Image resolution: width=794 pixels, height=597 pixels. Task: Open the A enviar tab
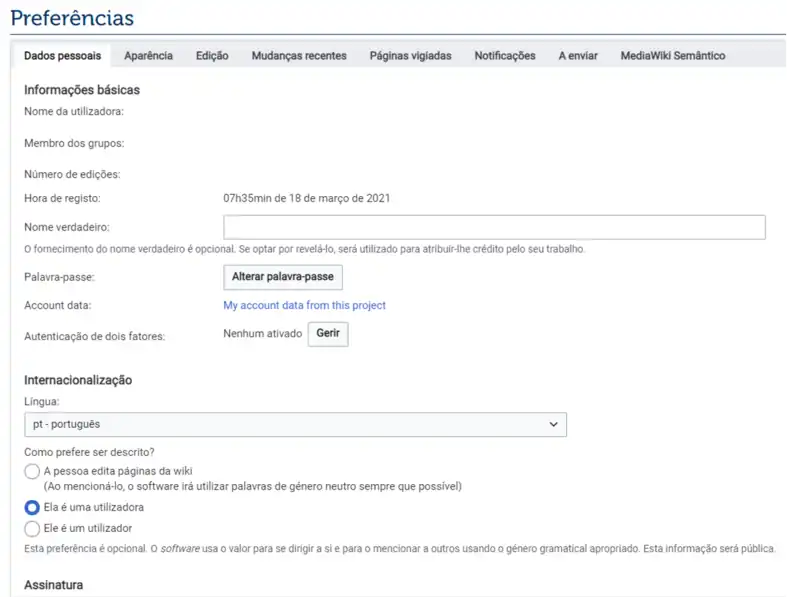(x=578, y=56)
